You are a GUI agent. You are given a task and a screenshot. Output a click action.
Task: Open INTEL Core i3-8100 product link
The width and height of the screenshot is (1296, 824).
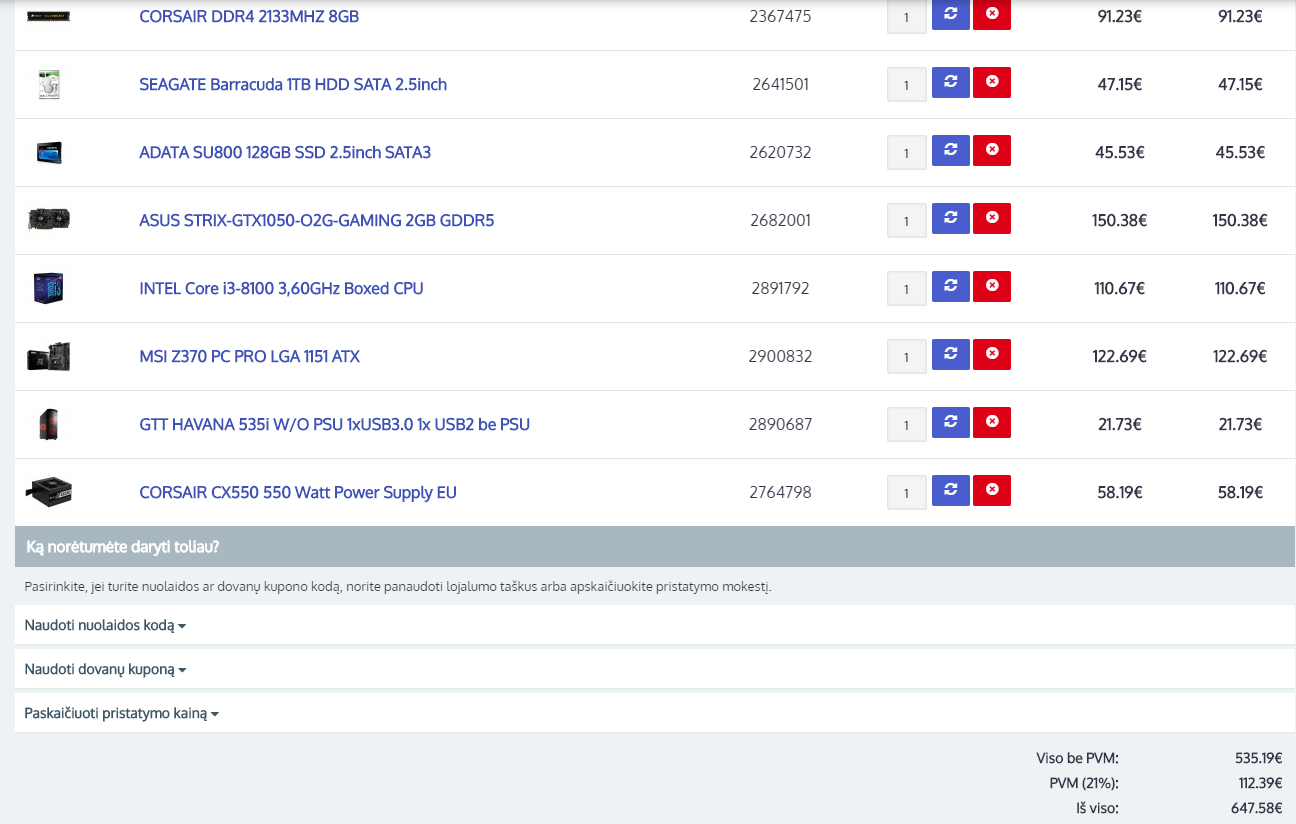coord(281,288)
